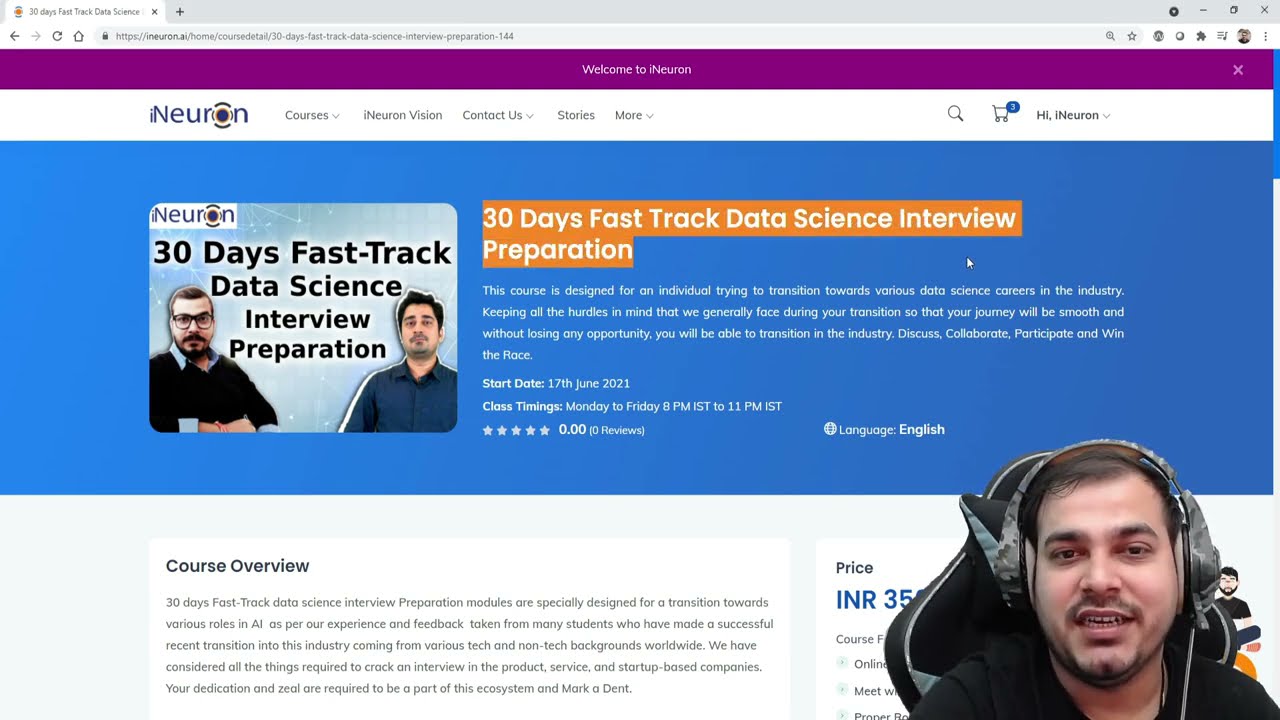The height and width of the screenshot is (720, 1280).
Task: Click the tab search dropdown in title bar
Action: [1174, 11]
